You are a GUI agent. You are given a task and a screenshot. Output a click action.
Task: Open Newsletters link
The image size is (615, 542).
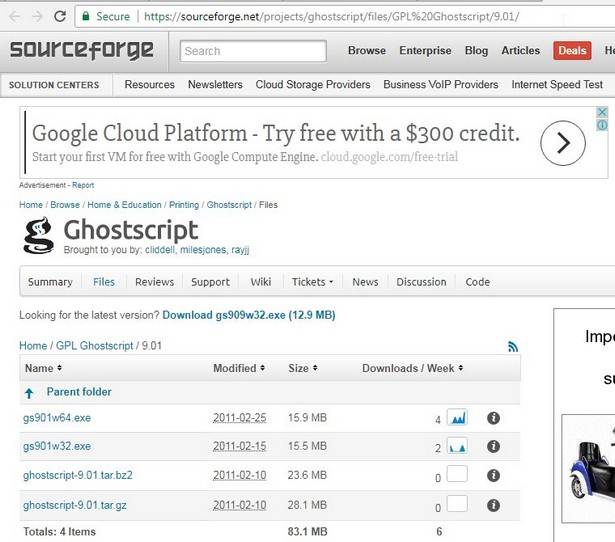point(215,85)
